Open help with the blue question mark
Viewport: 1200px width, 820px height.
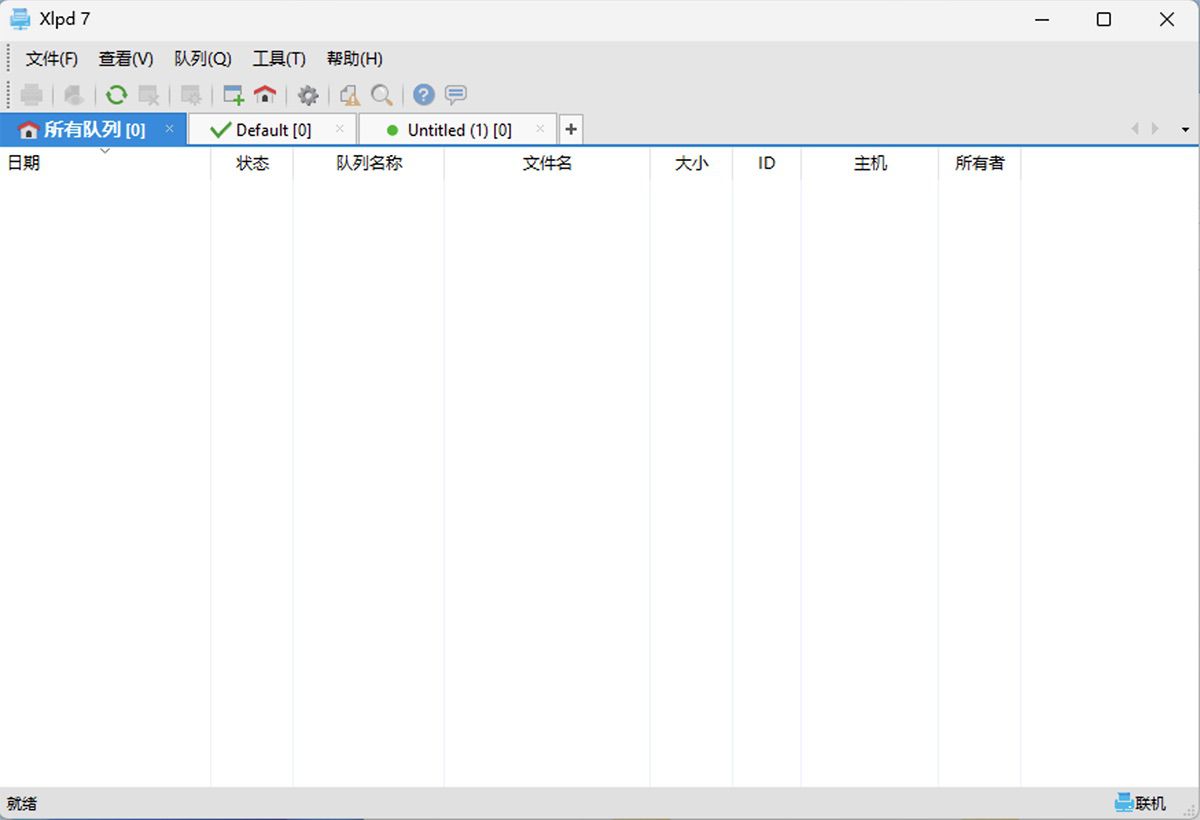click(x=424, y=95)
